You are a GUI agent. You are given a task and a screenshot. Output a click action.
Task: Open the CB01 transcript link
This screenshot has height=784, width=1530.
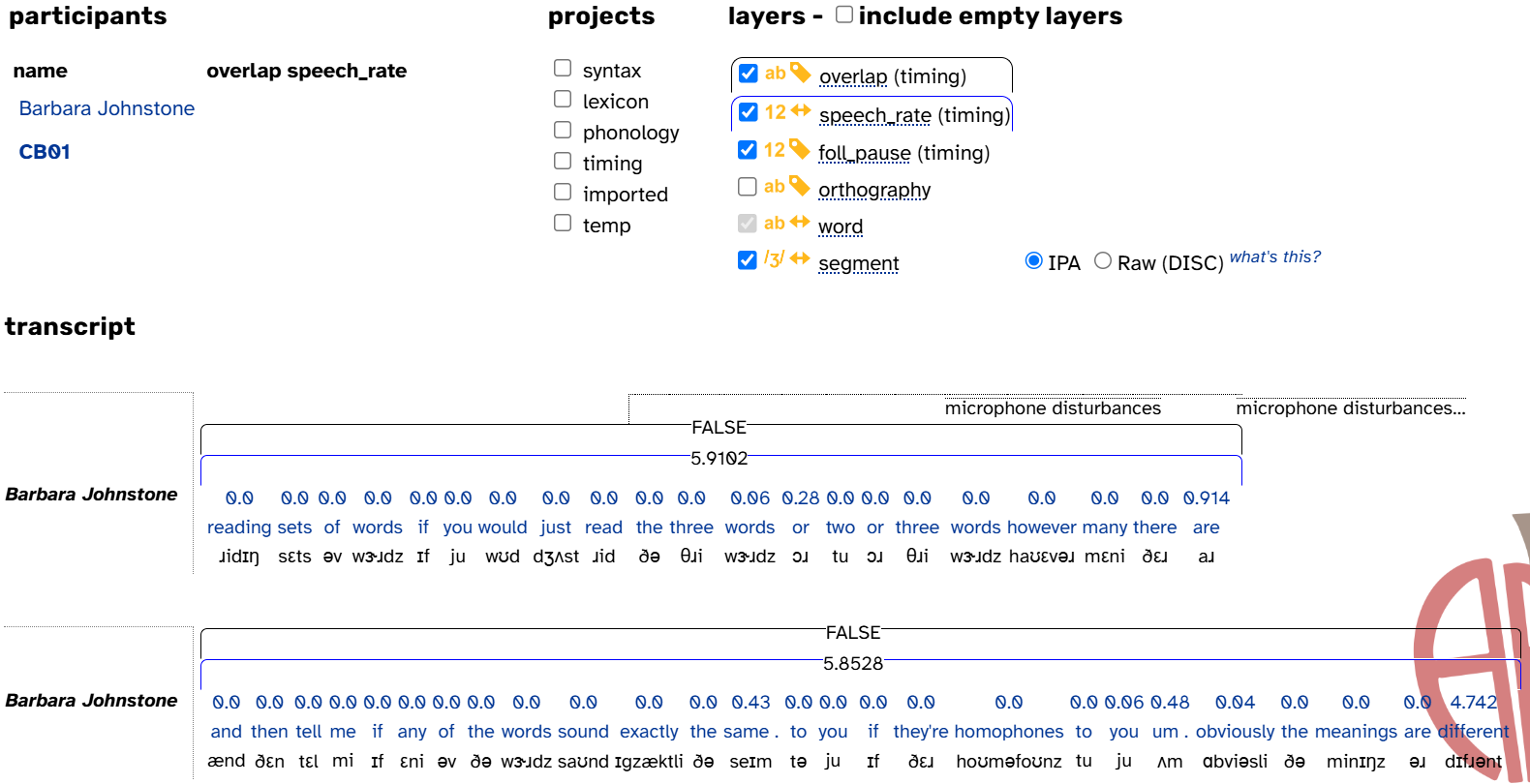[45, 152]
